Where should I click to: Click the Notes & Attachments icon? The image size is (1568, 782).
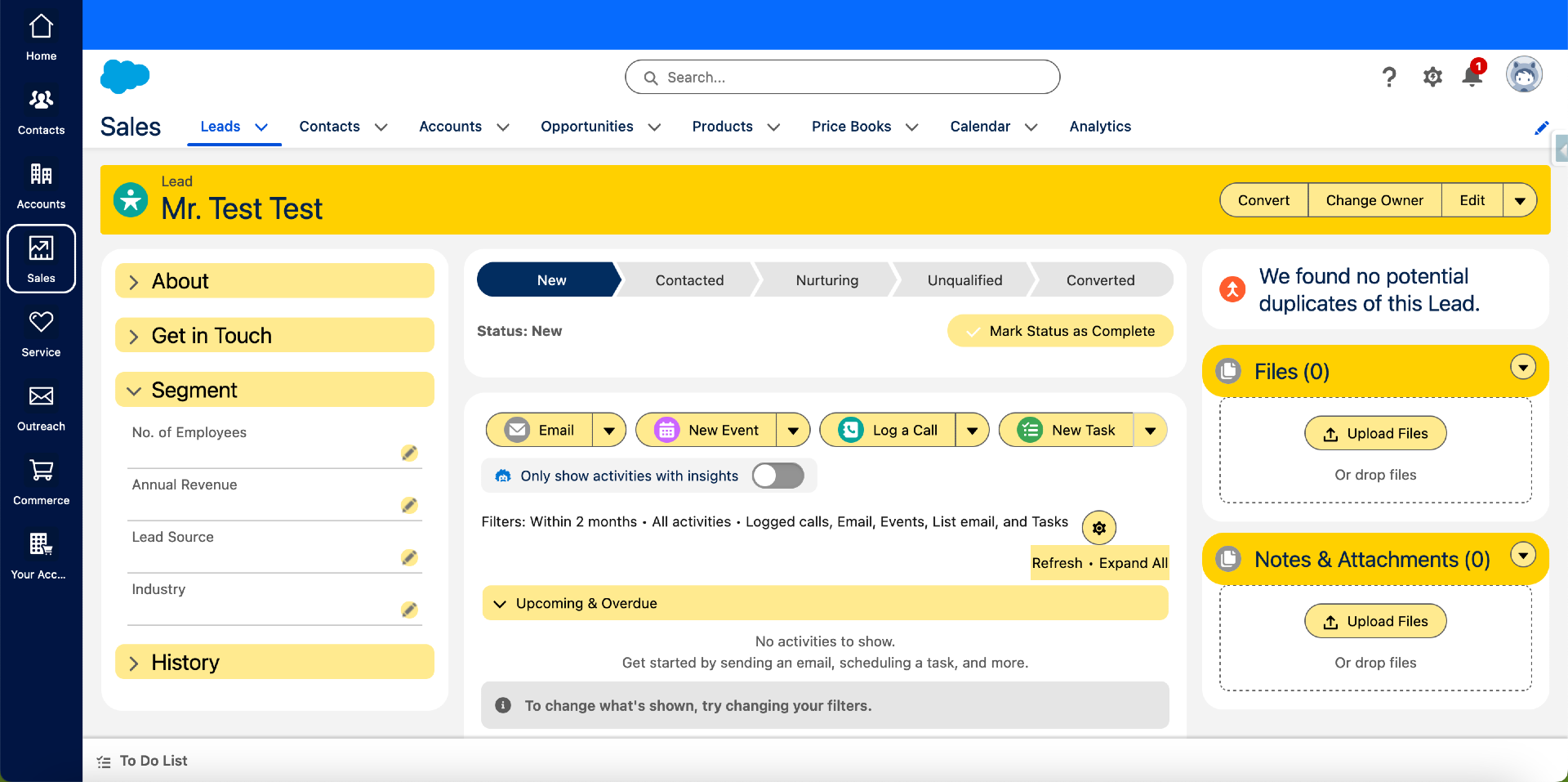point(1228,559)
